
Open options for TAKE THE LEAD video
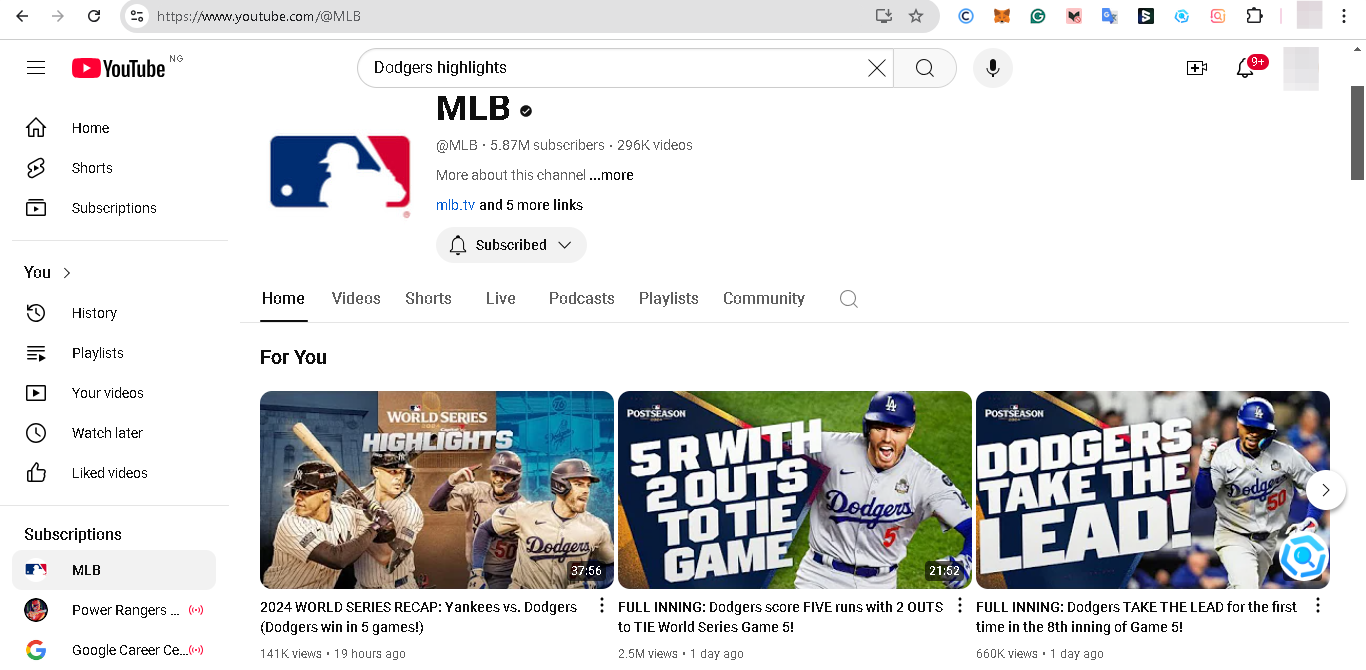[1318, 606]
